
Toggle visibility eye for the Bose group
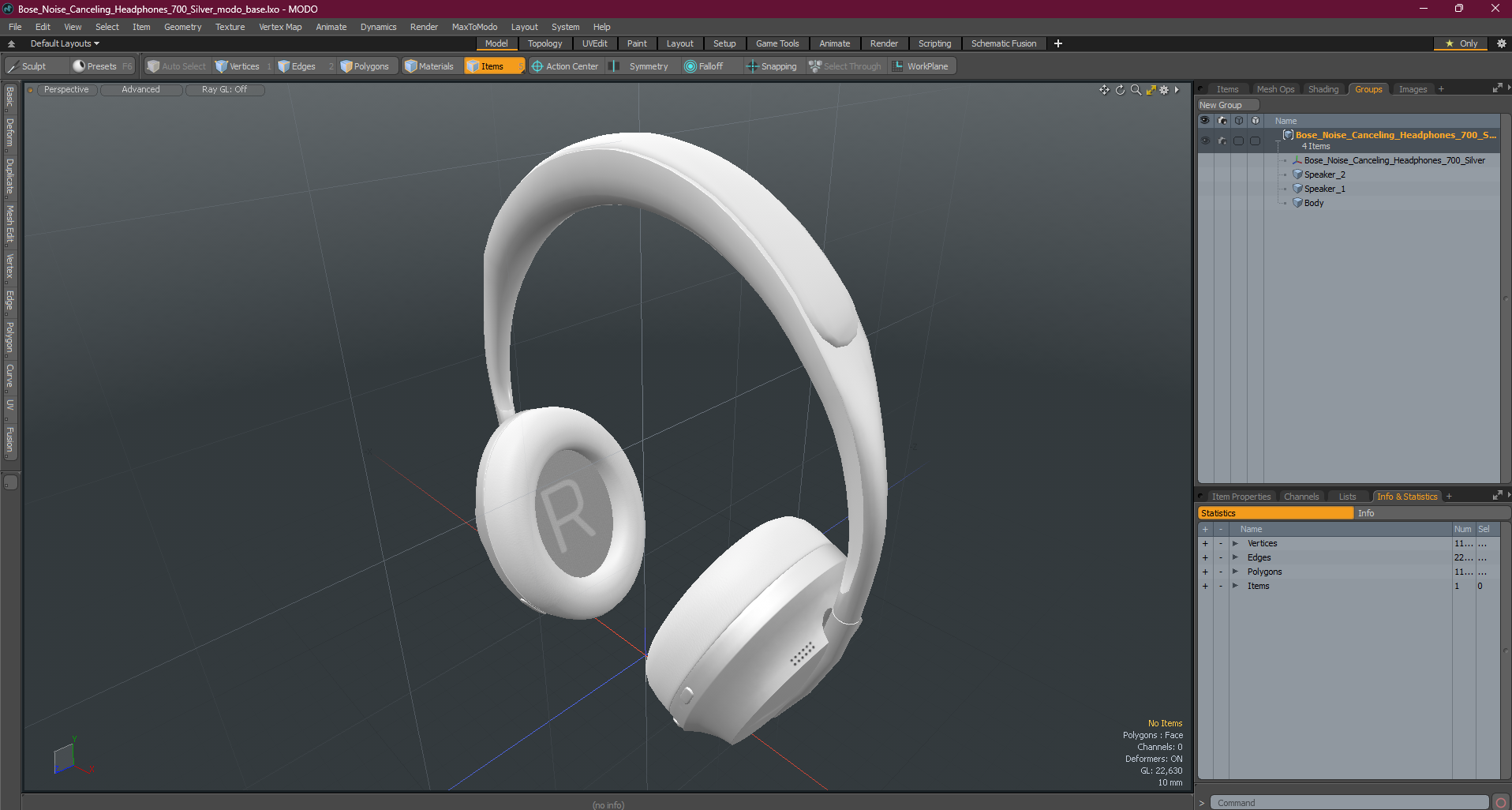[x=1205, y=141]
